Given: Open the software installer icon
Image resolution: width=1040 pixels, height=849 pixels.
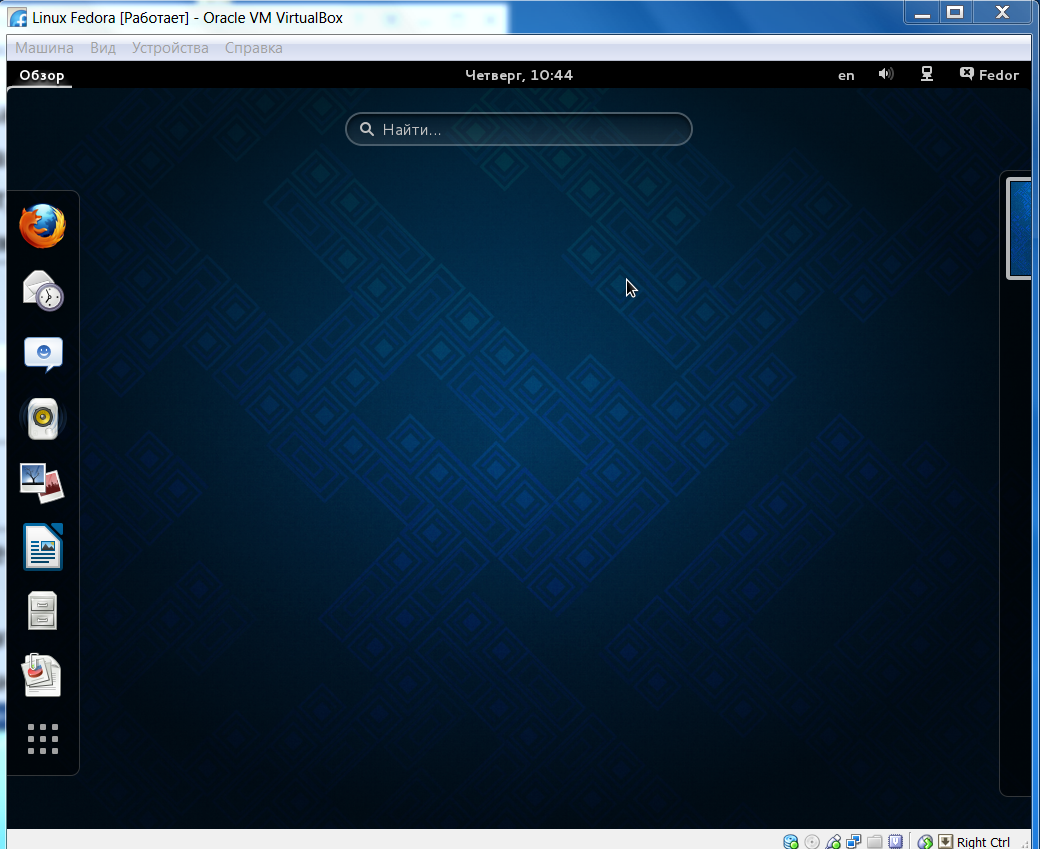Looking at the screenshot, I should [43, 675].
